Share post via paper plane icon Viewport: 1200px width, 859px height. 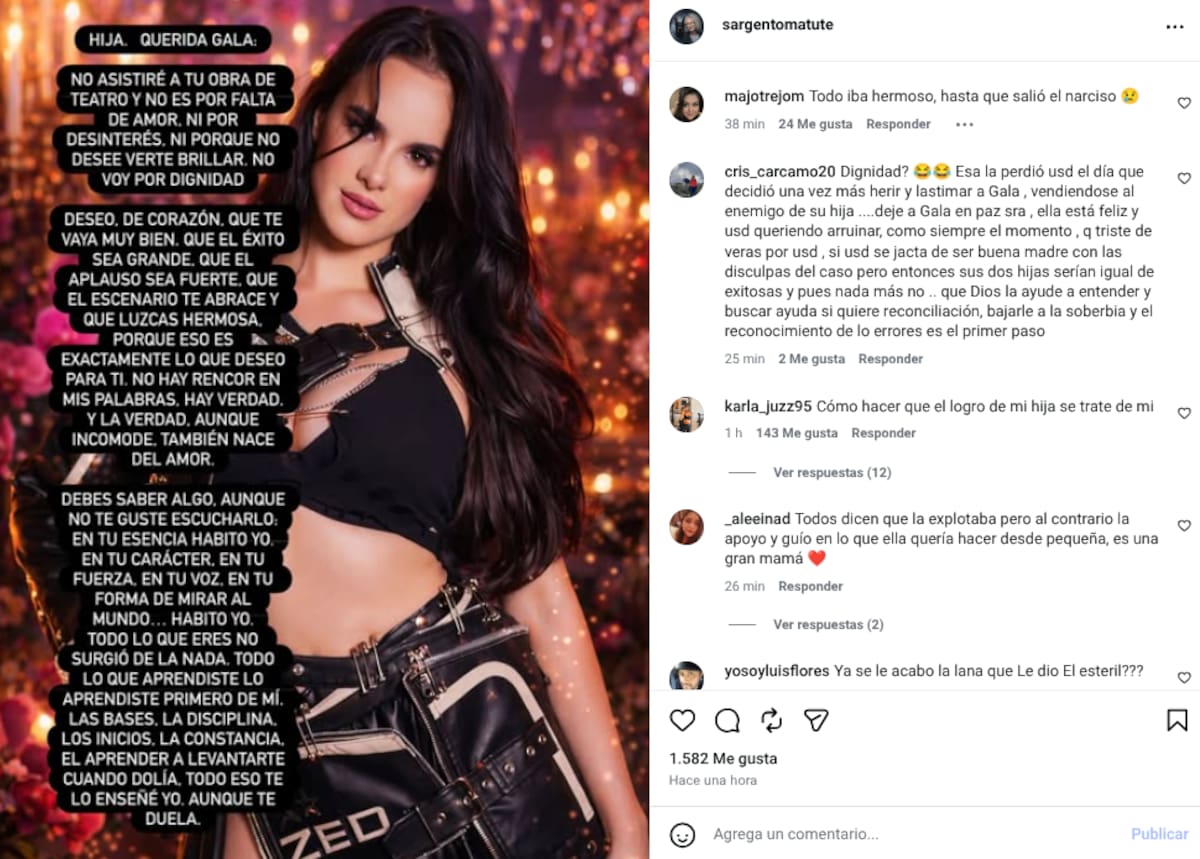[x=817, y=720]
